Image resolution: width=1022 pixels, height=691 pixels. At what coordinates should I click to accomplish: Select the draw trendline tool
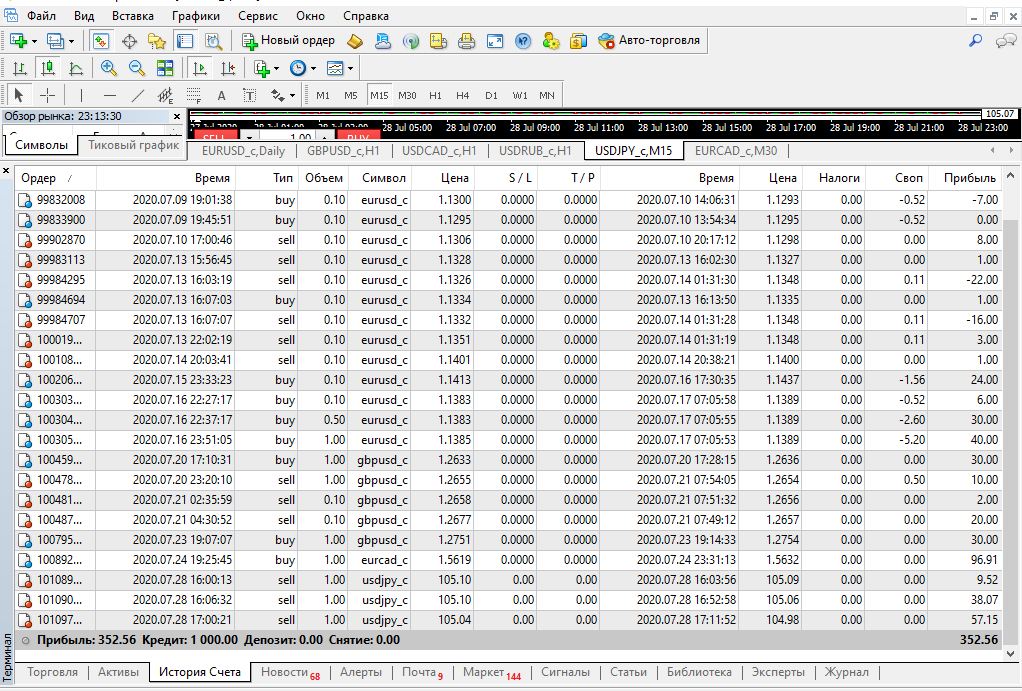[x=138, y=95]
